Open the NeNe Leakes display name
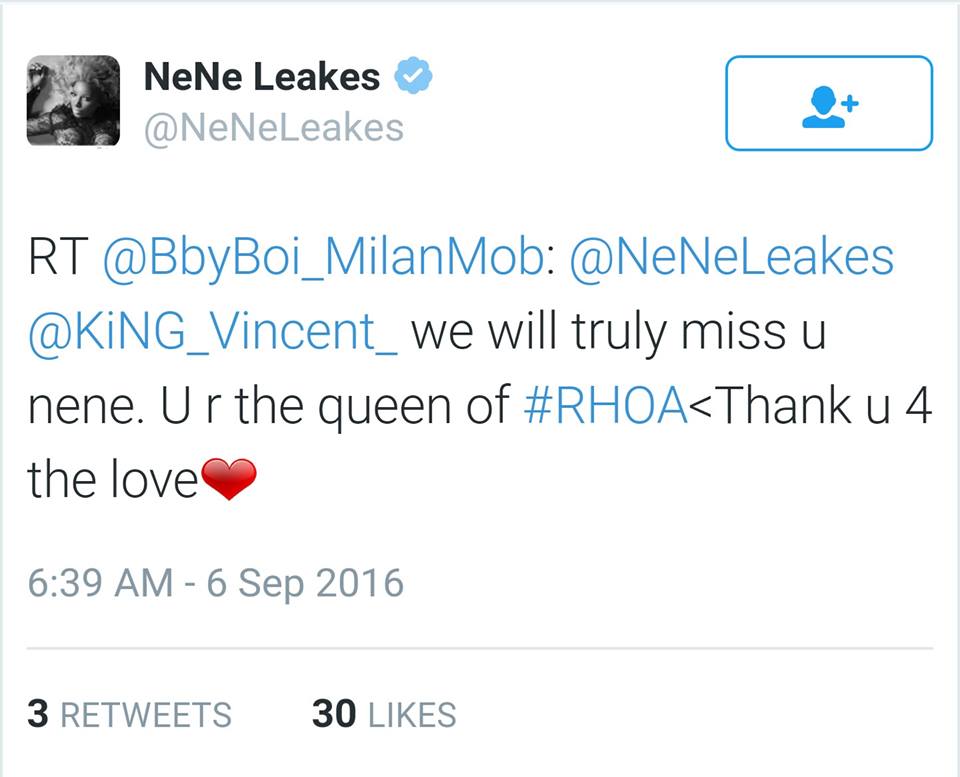Viewport: 960px width, 777px height. tap(262, 77)
